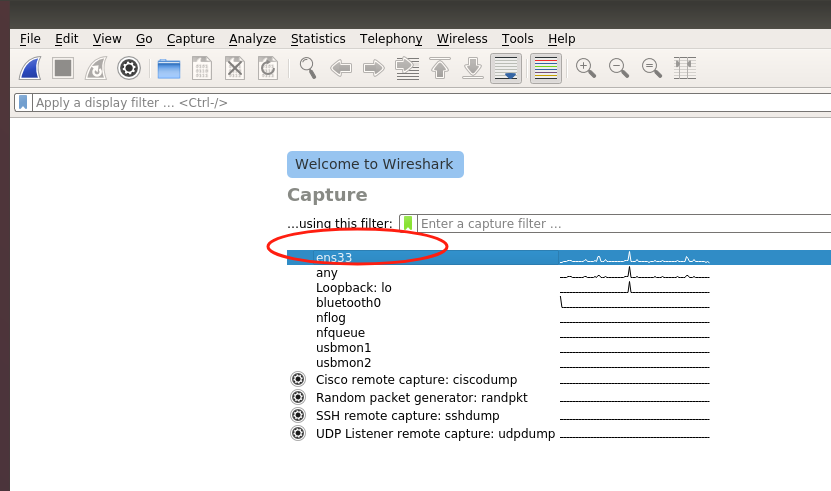Reset text to normal size icon
This screenshot has width=831, height=491.
point(651,68)
